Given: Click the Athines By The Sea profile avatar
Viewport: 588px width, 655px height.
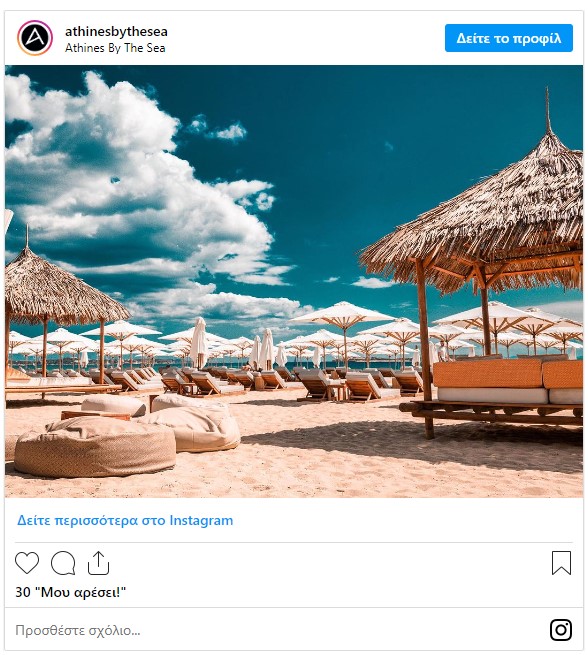Looking at the screenshot, I should [x=35, y=38].
